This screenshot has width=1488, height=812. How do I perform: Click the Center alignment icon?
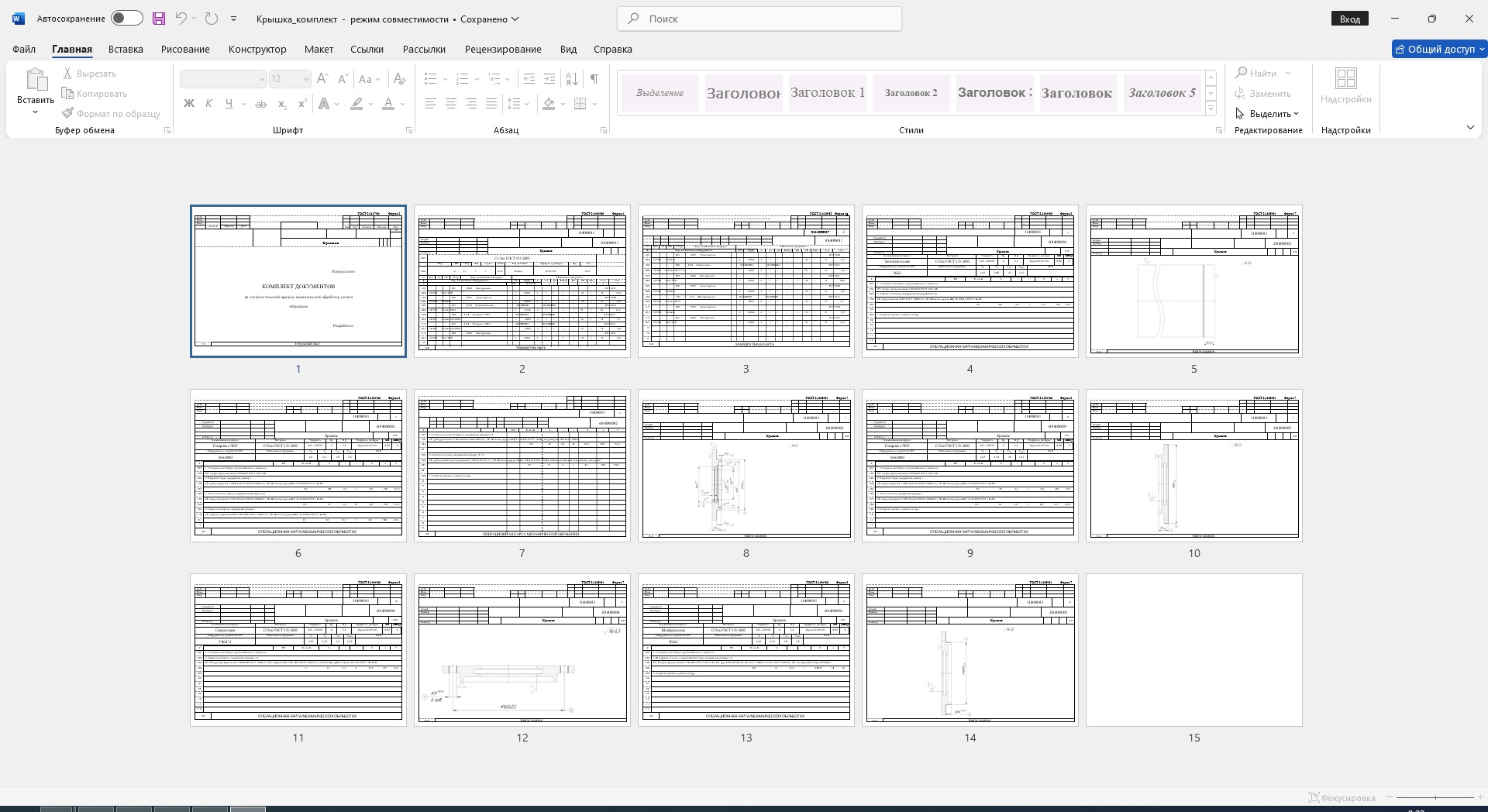coord(451,104)
